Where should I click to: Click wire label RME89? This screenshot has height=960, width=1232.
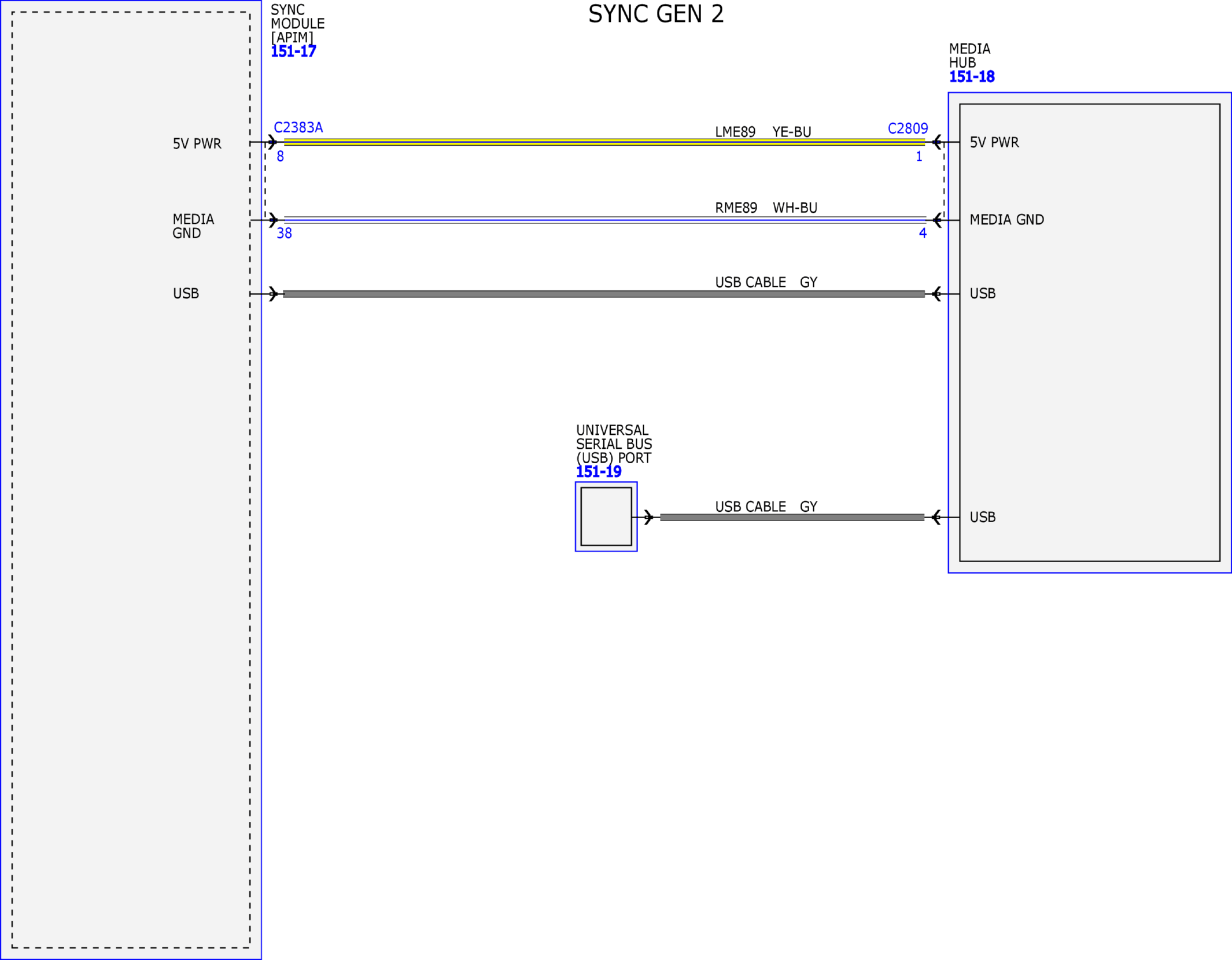coord(736,208)
